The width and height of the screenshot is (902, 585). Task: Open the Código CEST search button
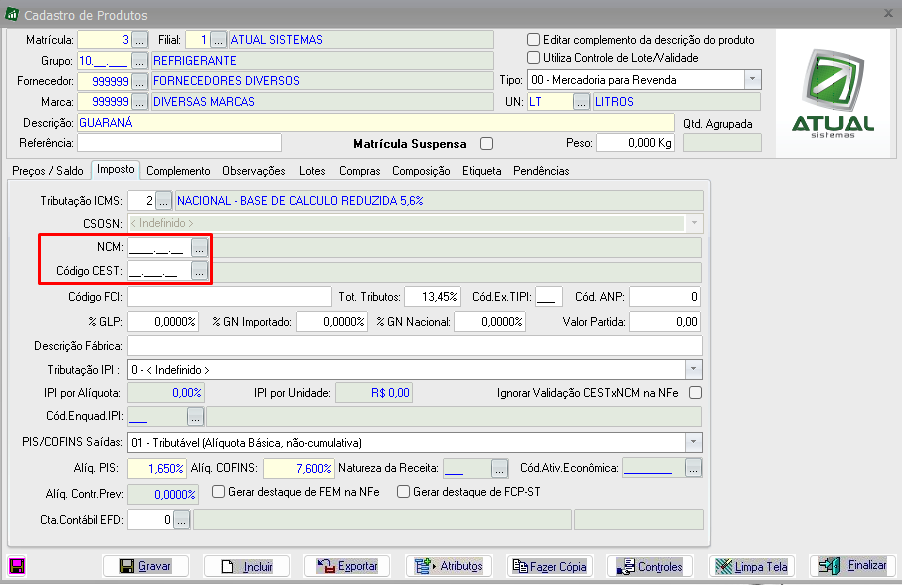coord(199,271)
